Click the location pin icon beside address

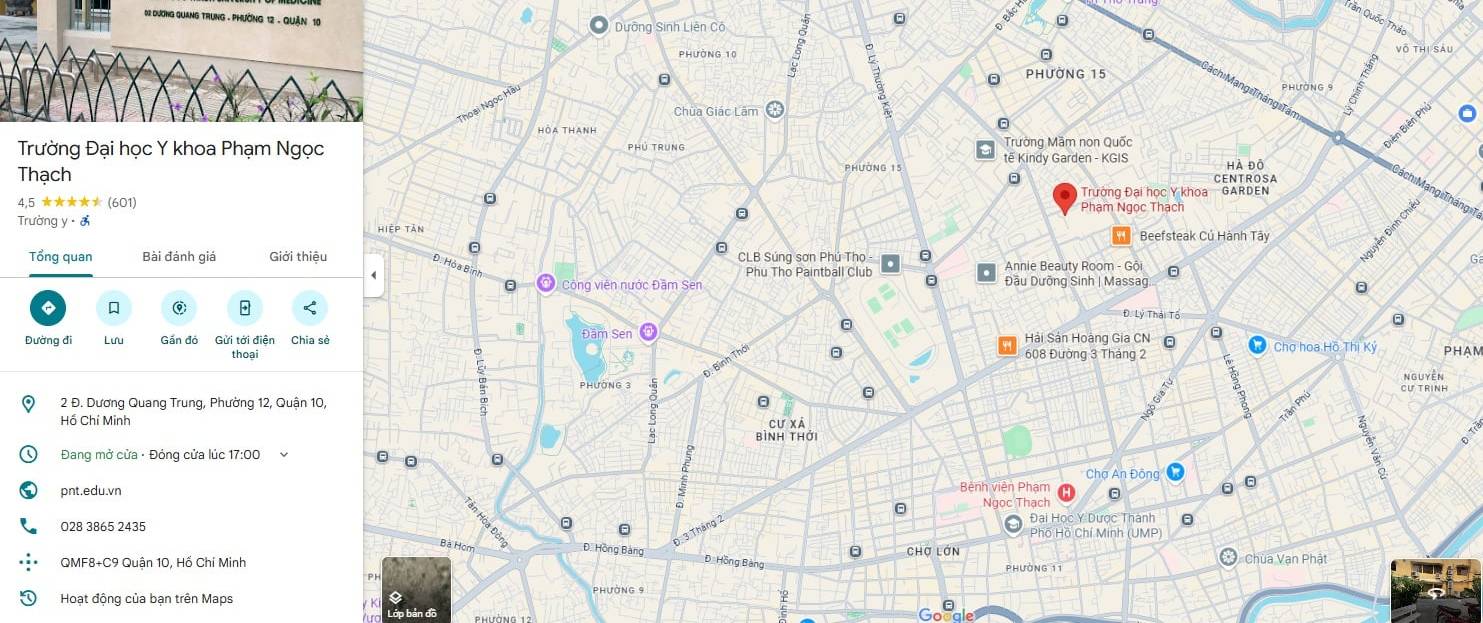[28, 404]
